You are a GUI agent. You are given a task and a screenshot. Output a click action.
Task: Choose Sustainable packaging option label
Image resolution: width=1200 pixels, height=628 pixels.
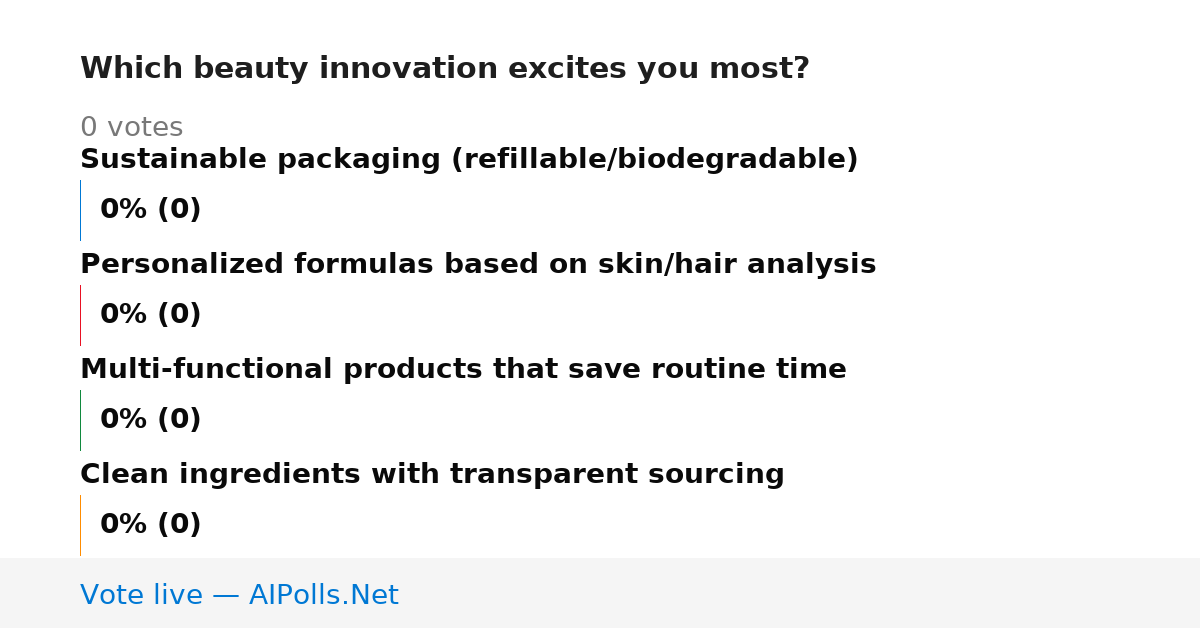(x=469, y=160)
